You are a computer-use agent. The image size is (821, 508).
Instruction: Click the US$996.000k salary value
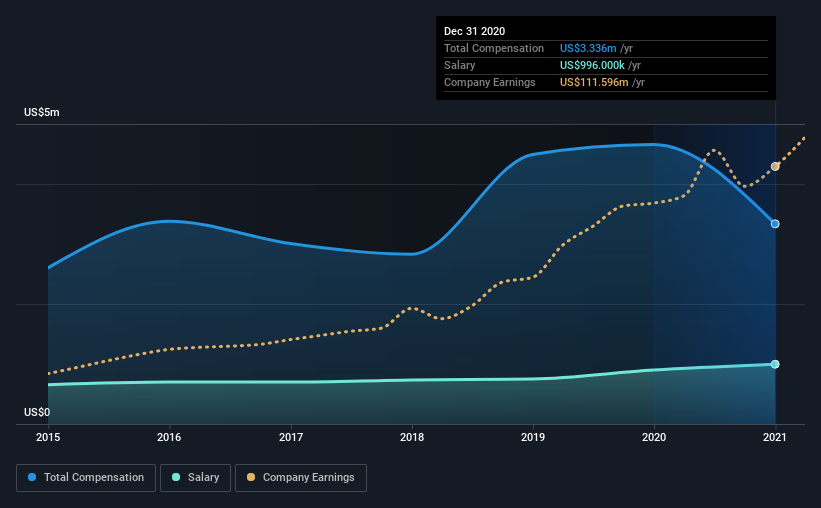click(592, 65)
